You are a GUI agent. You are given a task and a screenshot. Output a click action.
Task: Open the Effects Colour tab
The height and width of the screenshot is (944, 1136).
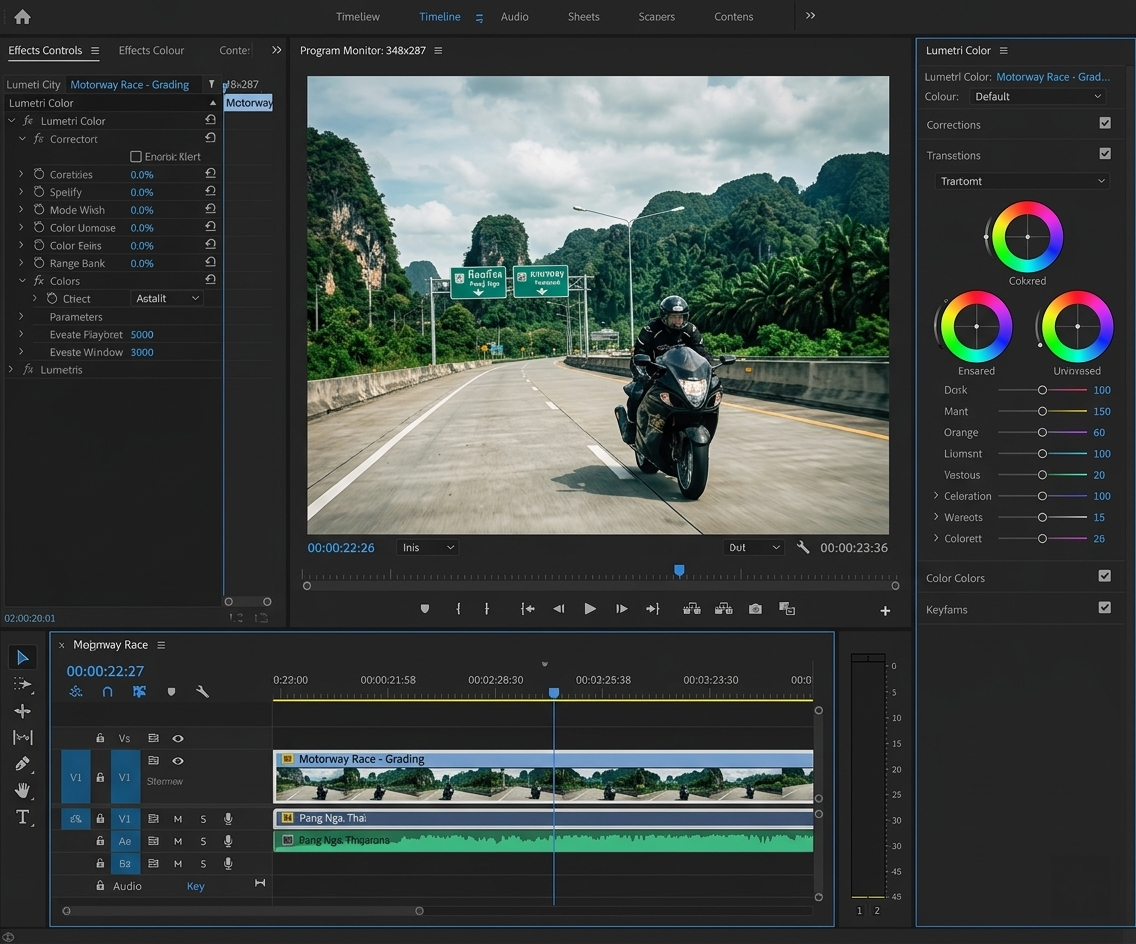(151, 51)
